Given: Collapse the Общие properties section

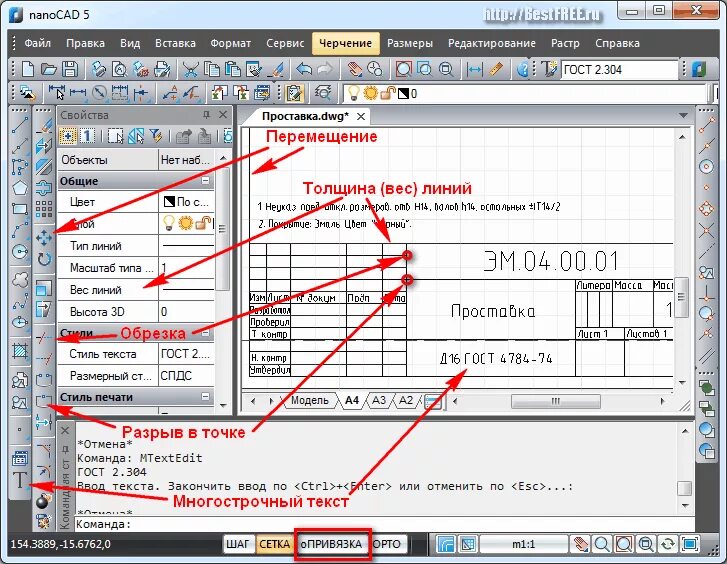Looking at the screenshot, I should point(205,180).
